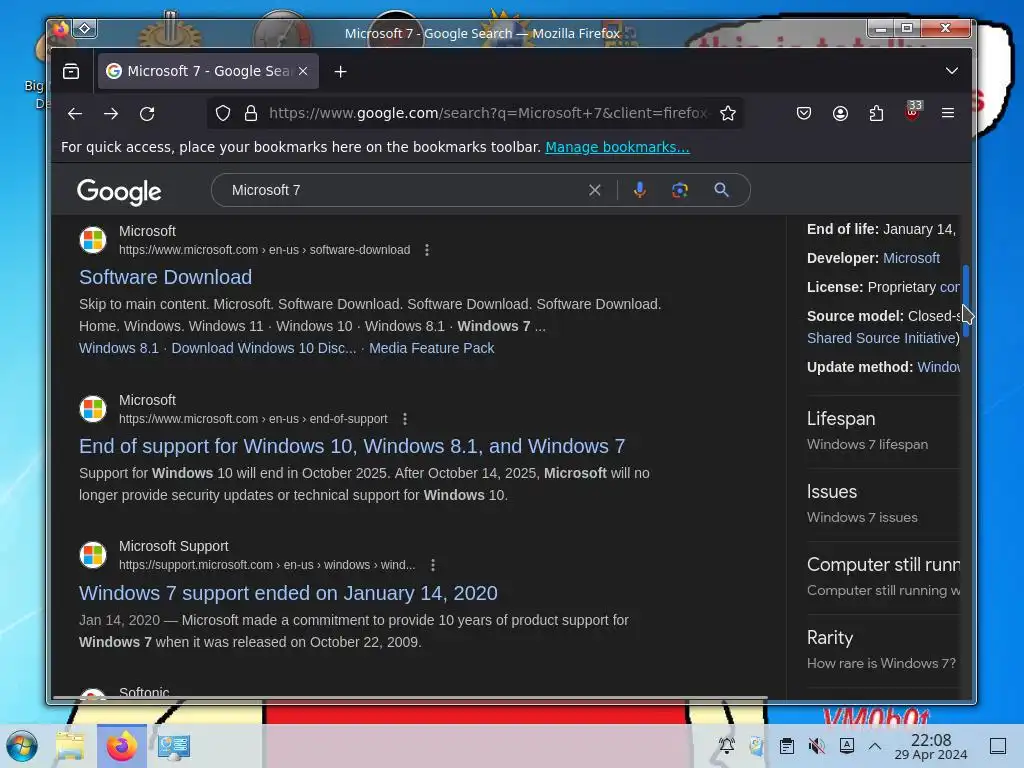Clear the Google search query
1024x768 pixels.
coord(594,190)
